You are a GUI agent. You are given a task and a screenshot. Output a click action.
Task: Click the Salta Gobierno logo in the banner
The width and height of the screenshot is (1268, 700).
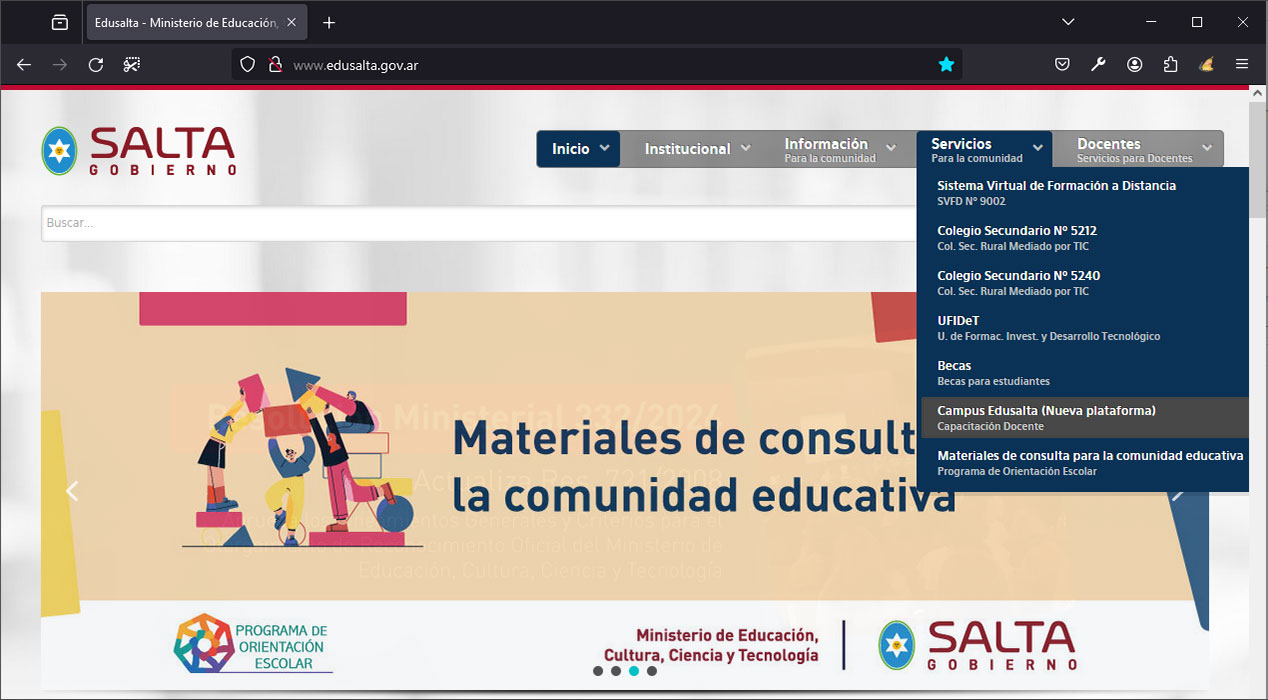[x=977, y=645]
